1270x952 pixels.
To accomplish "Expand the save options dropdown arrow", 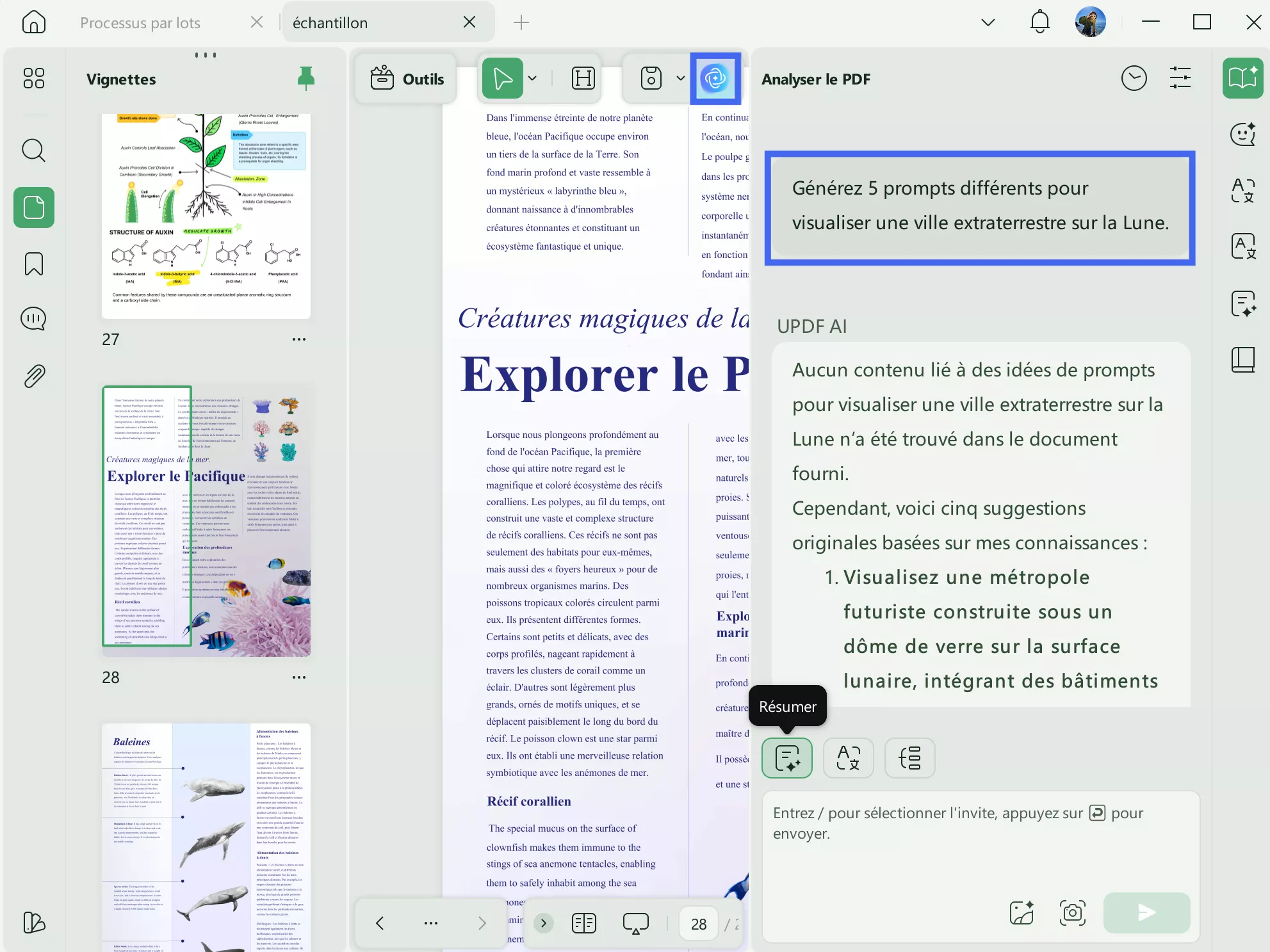I will click(x=680, y=79).
